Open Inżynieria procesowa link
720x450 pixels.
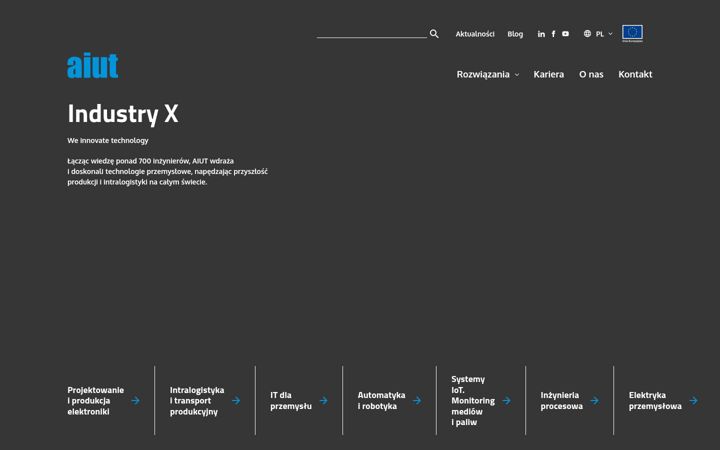coord(561,401)
